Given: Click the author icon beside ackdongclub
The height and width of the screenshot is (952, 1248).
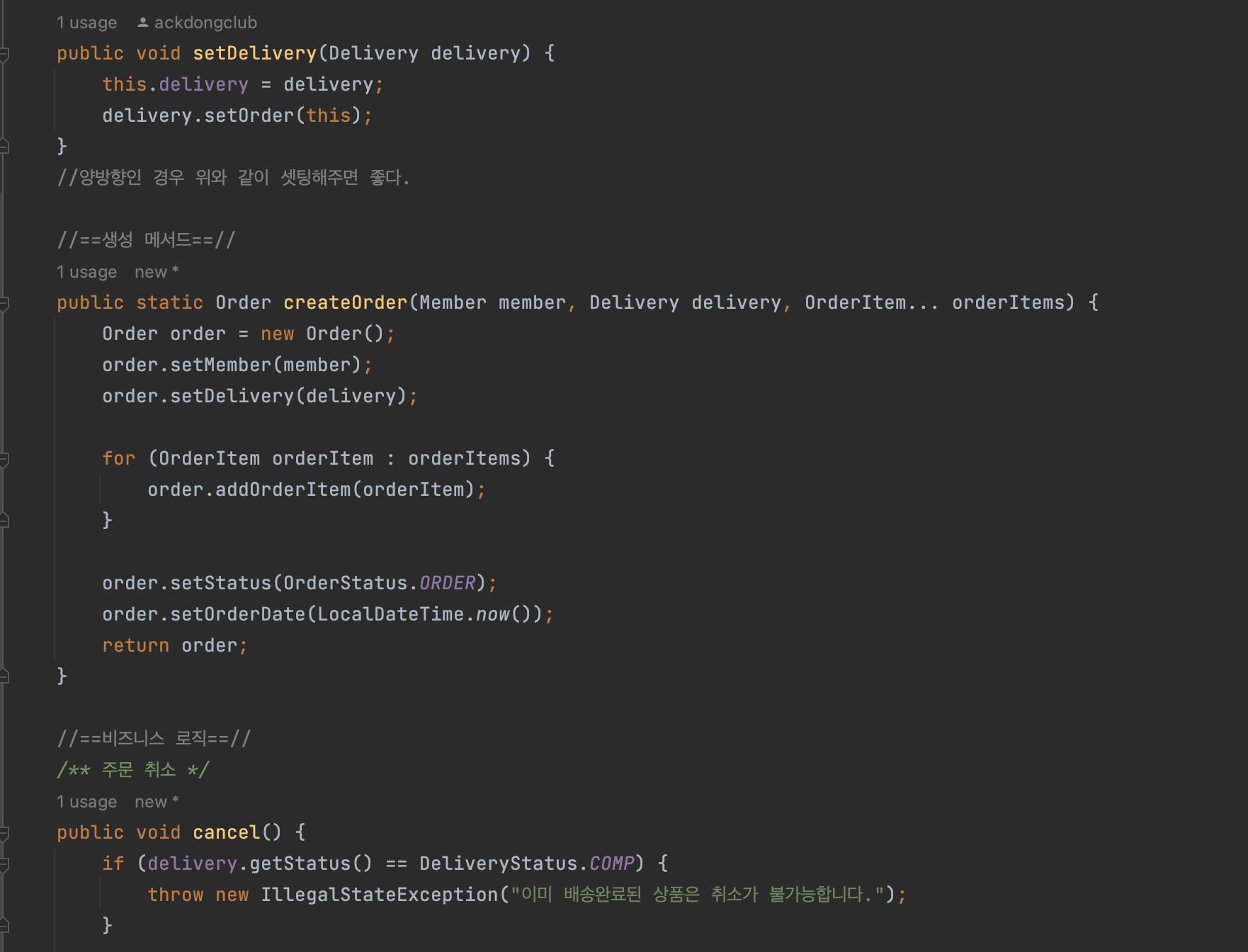Looking at the screenshot, I should pos(142,23).
